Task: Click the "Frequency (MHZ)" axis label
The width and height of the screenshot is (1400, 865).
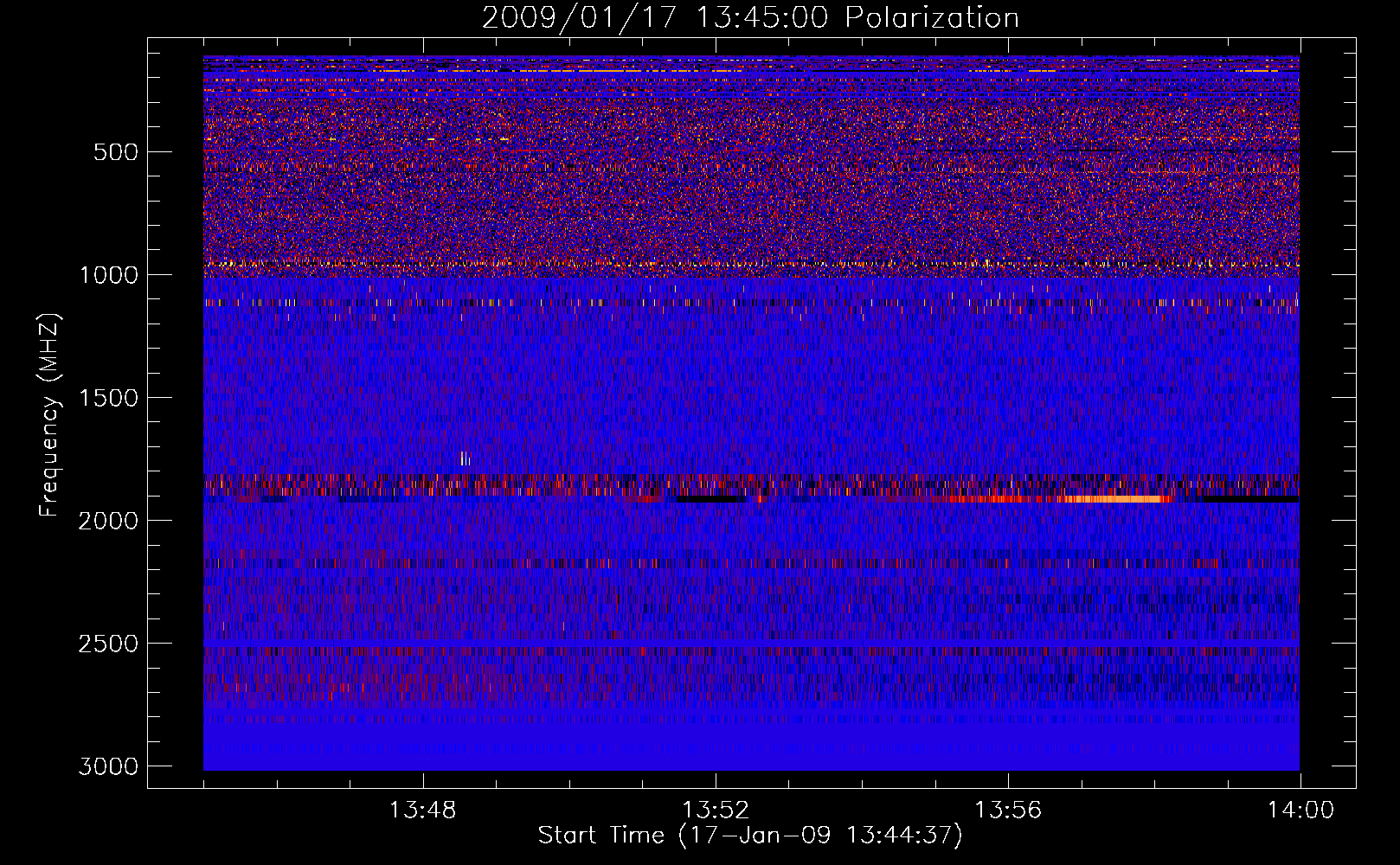Action: [49, 415]
